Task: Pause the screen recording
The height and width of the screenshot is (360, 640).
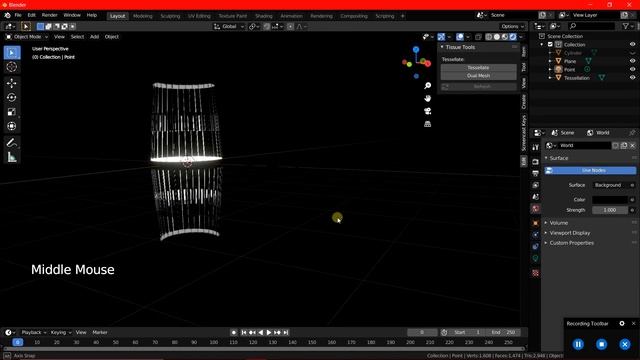Action: pos(578,344)
